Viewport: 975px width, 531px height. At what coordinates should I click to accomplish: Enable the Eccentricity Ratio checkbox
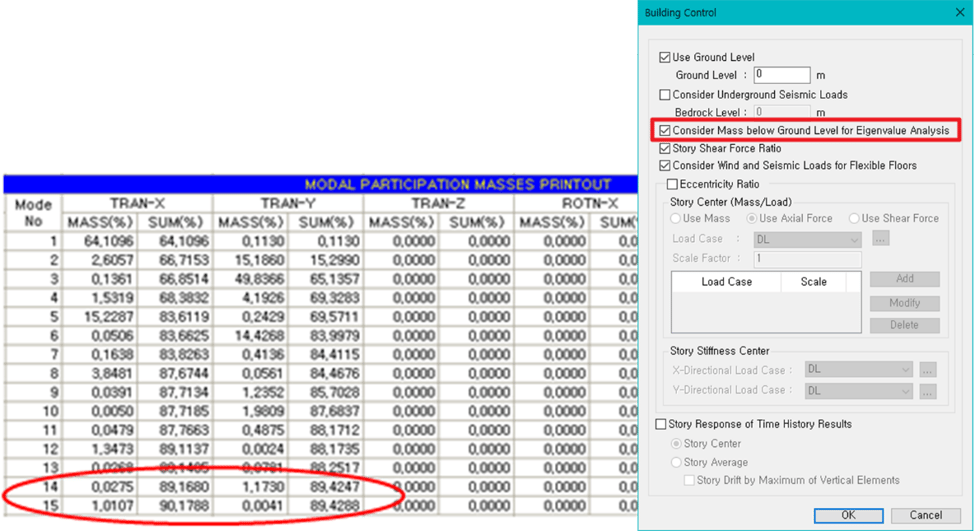click(x=672, y=184)
